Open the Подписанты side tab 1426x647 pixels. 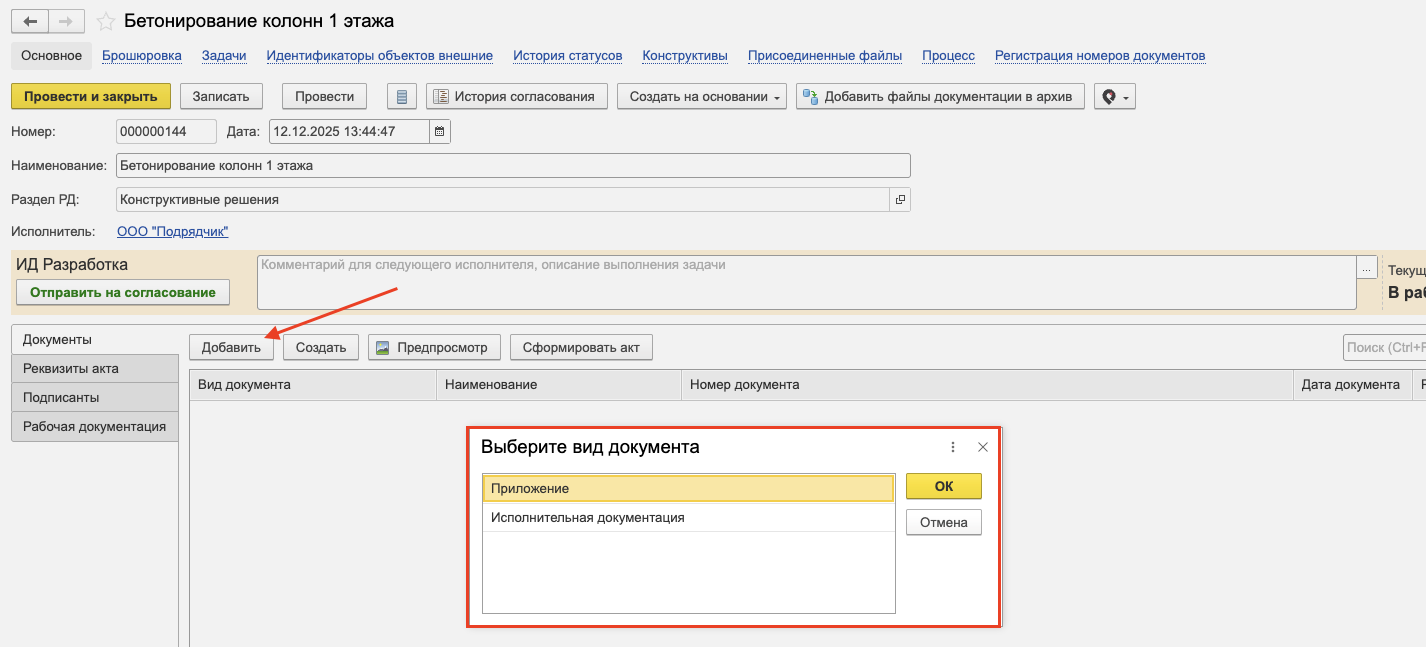pyautogui.click(x=61, y=397)
